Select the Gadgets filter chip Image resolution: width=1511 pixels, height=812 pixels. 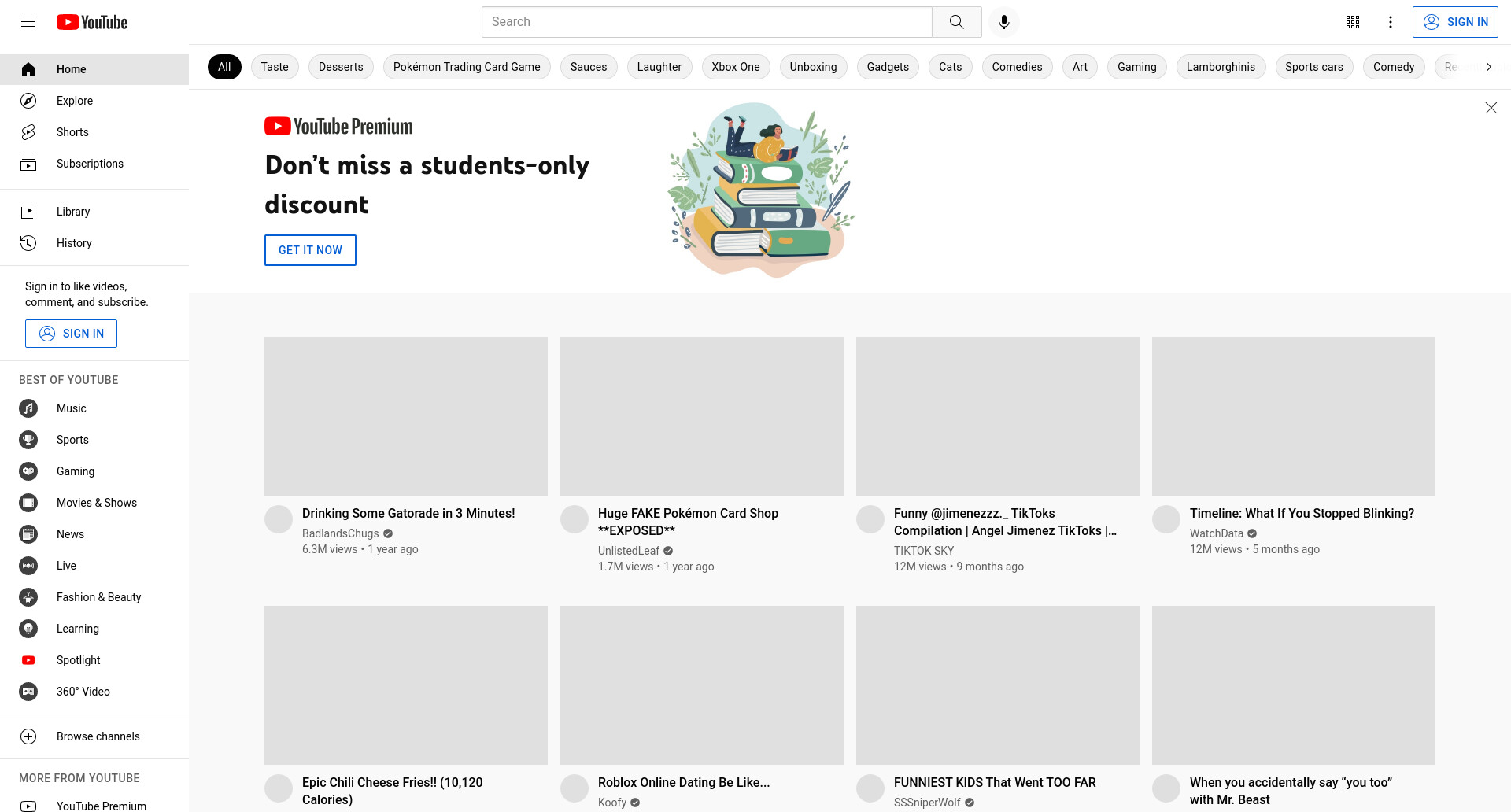(x=888, y=67)
